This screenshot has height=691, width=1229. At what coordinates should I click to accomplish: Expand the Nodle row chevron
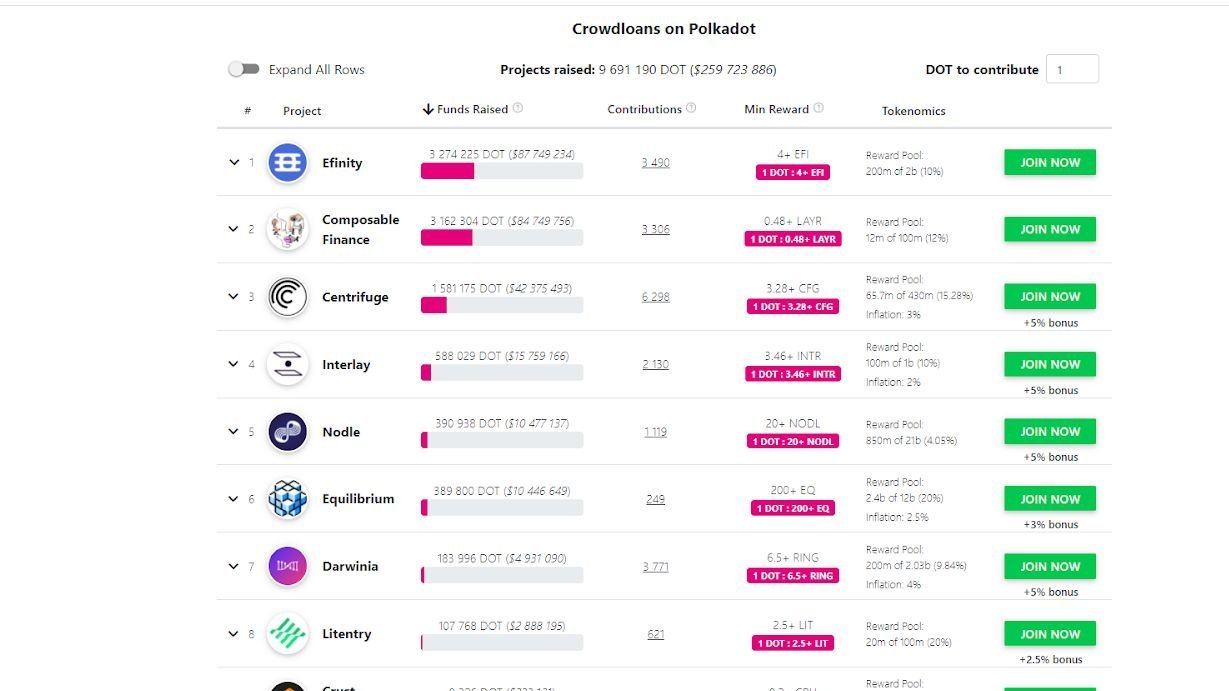coord(232,431)
